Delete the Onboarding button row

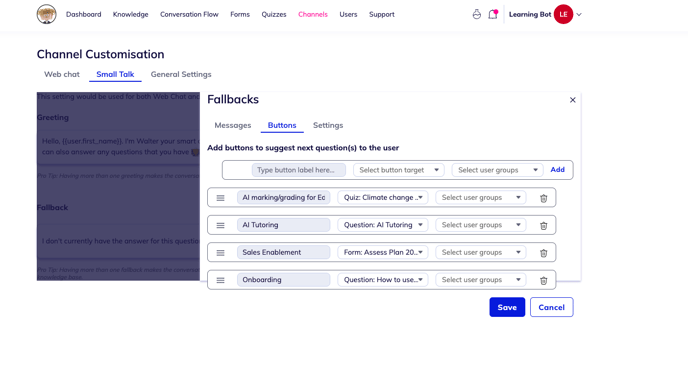pyautogui.click(x=544, y=280)
